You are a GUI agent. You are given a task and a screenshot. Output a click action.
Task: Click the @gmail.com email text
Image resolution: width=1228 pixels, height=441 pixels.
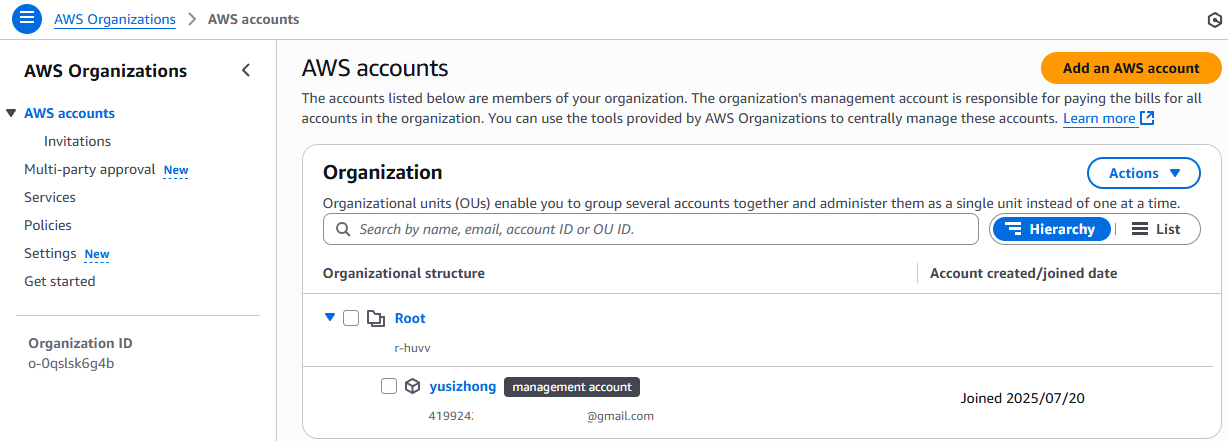[620, 415]
